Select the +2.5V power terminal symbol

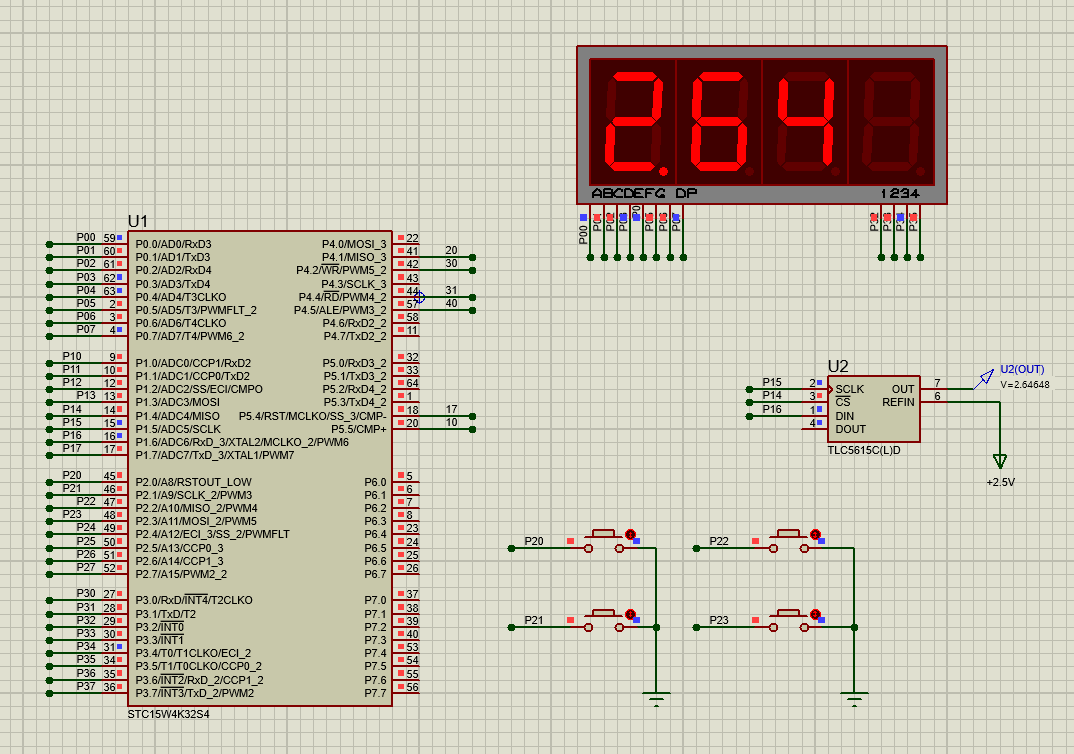point(999,461)
